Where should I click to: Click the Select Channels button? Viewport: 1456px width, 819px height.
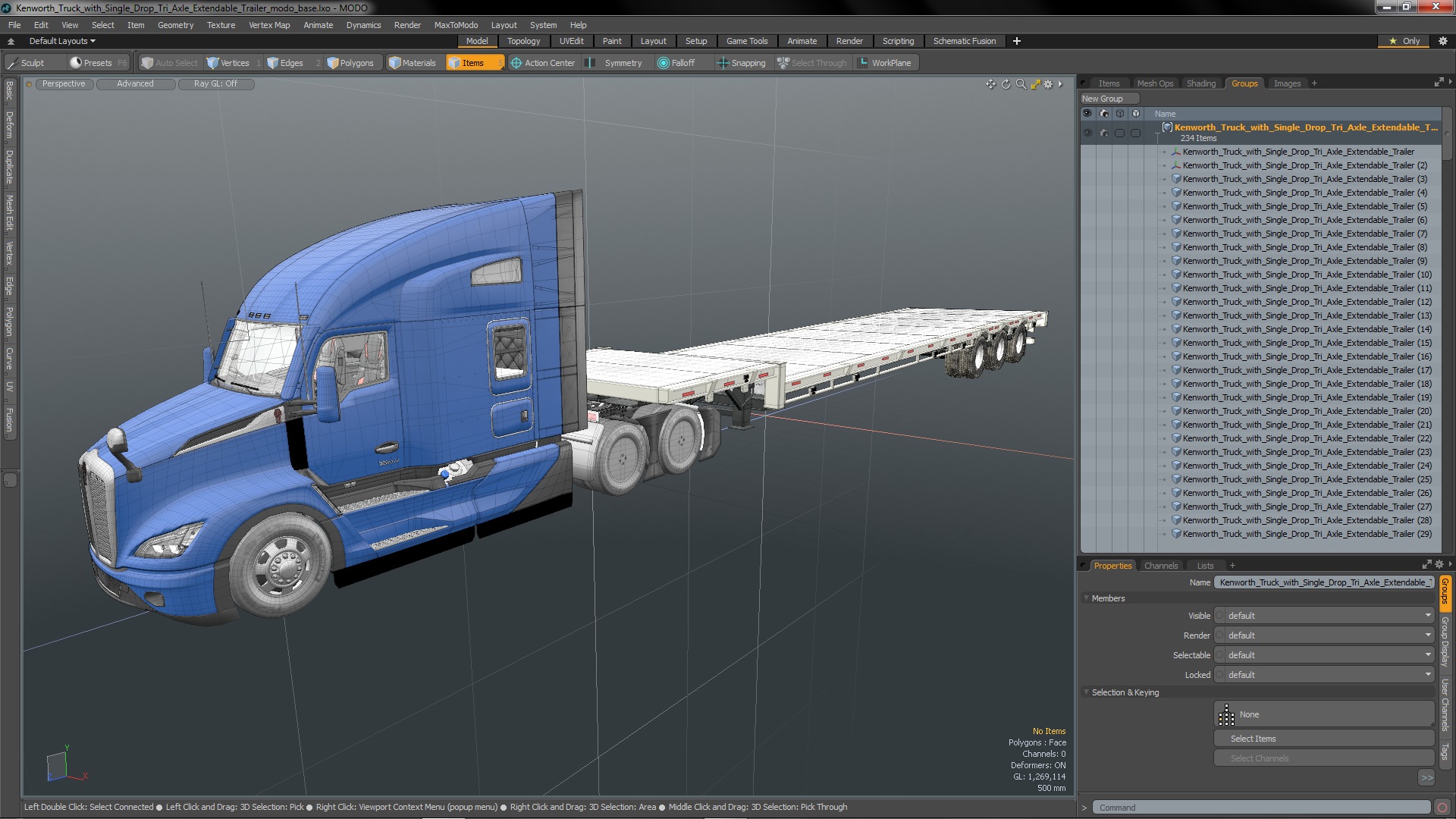1323,758
